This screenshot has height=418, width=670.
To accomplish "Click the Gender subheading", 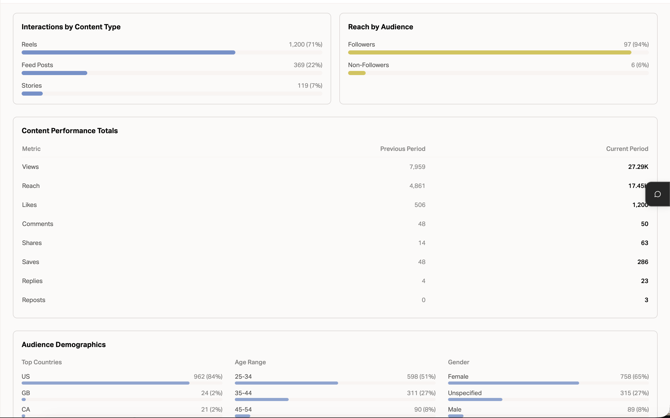I will [x=458, y=362].
